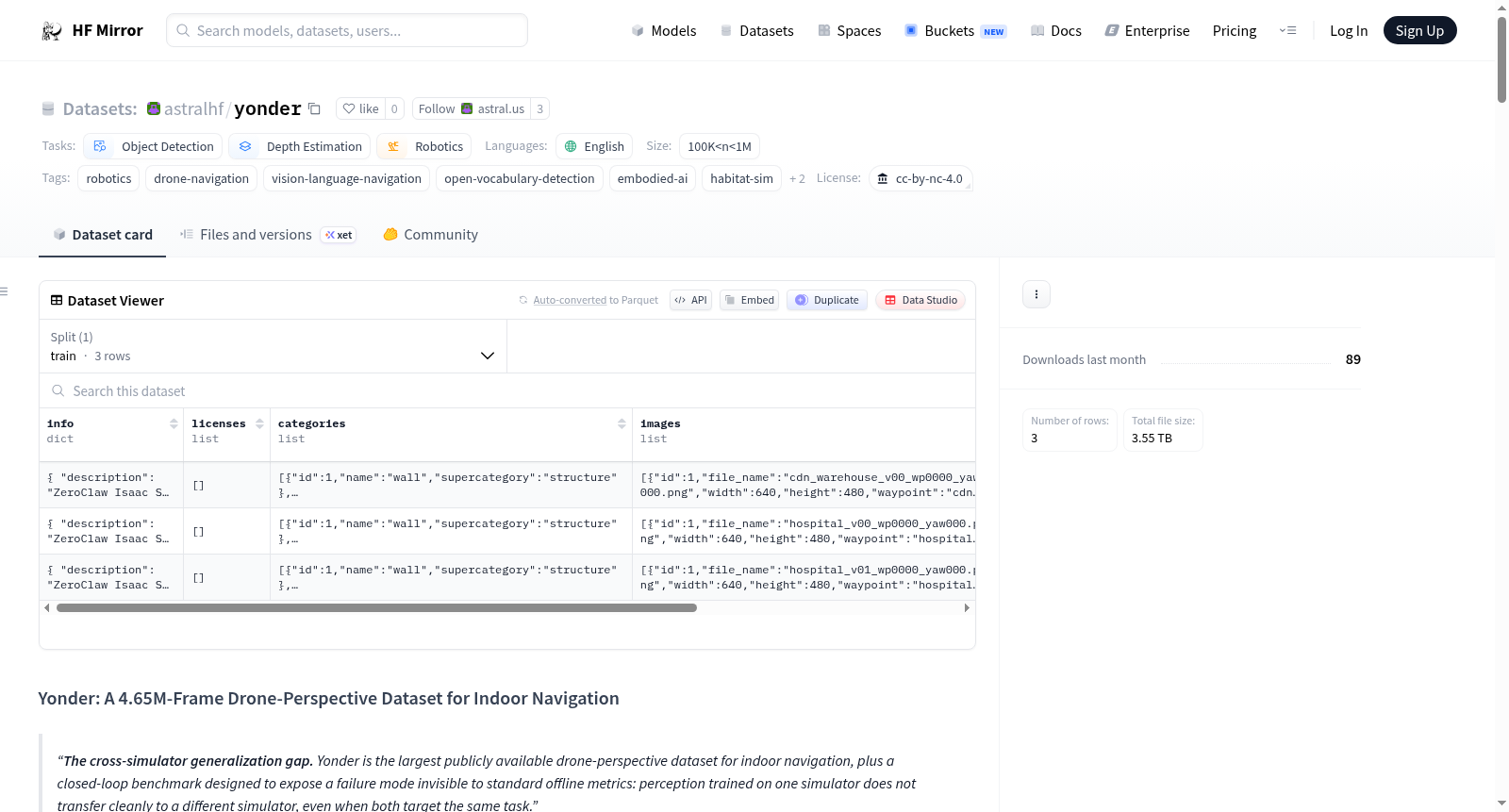
Task: Click the Number of rows card
Action: 1070,430
